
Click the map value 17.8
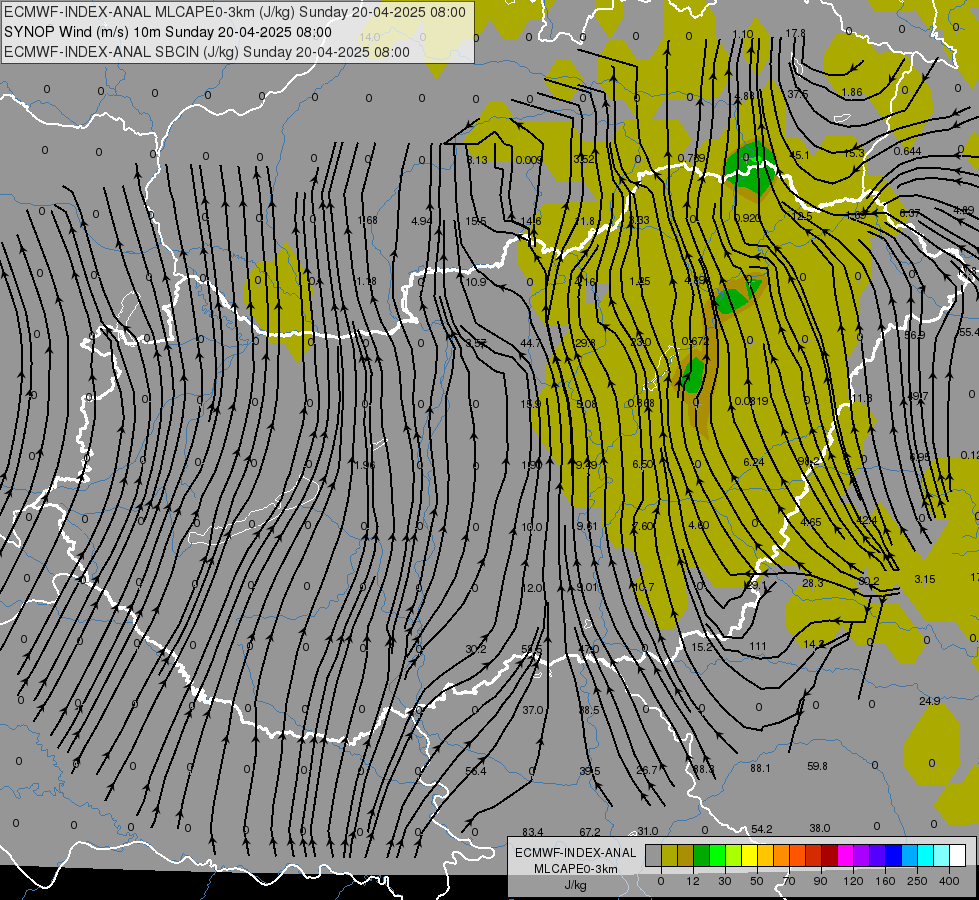[795, 33]
